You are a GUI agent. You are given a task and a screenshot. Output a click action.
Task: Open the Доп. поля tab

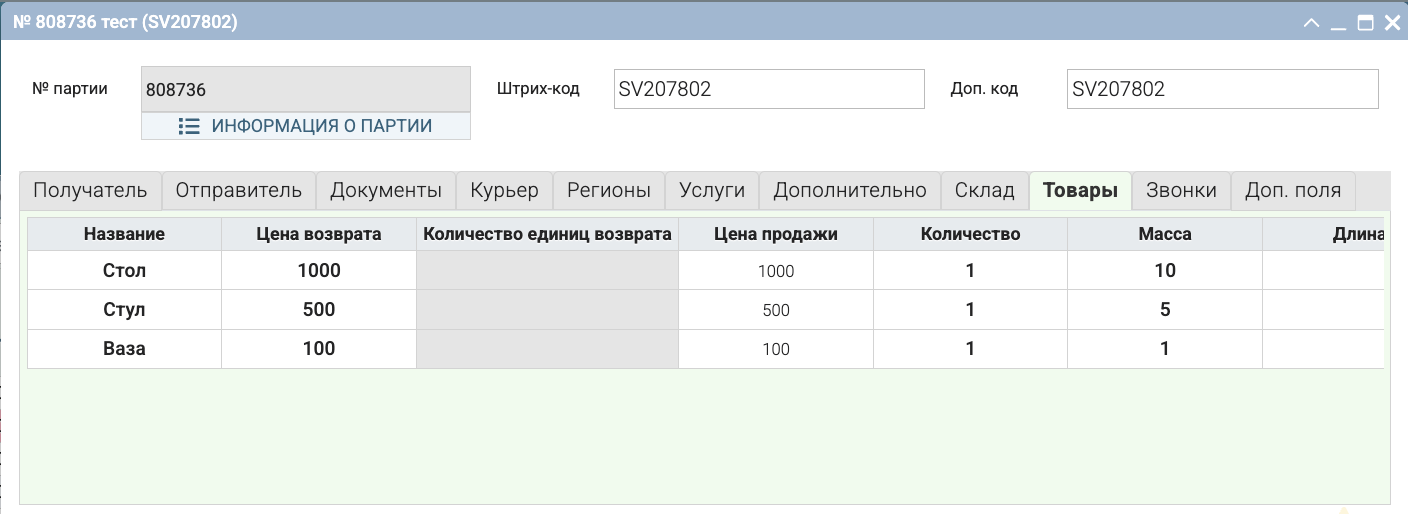[x=1293, y=190]
